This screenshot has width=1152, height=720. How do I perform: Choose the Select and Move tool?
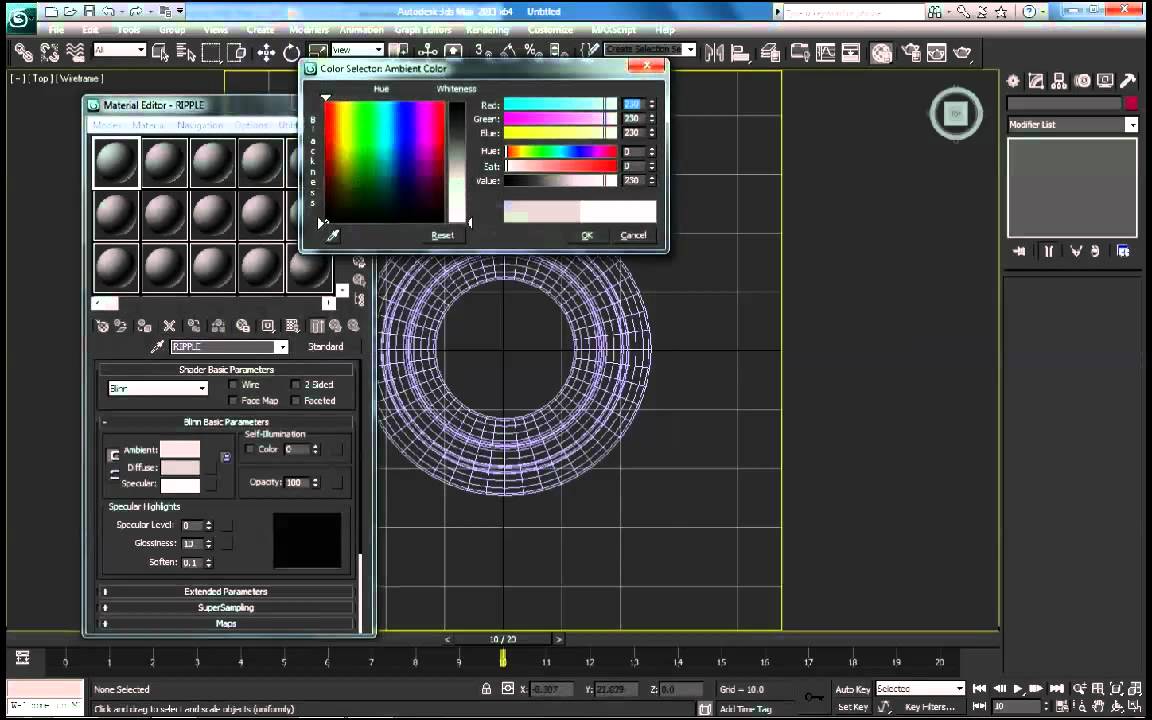tap(266, 52)
